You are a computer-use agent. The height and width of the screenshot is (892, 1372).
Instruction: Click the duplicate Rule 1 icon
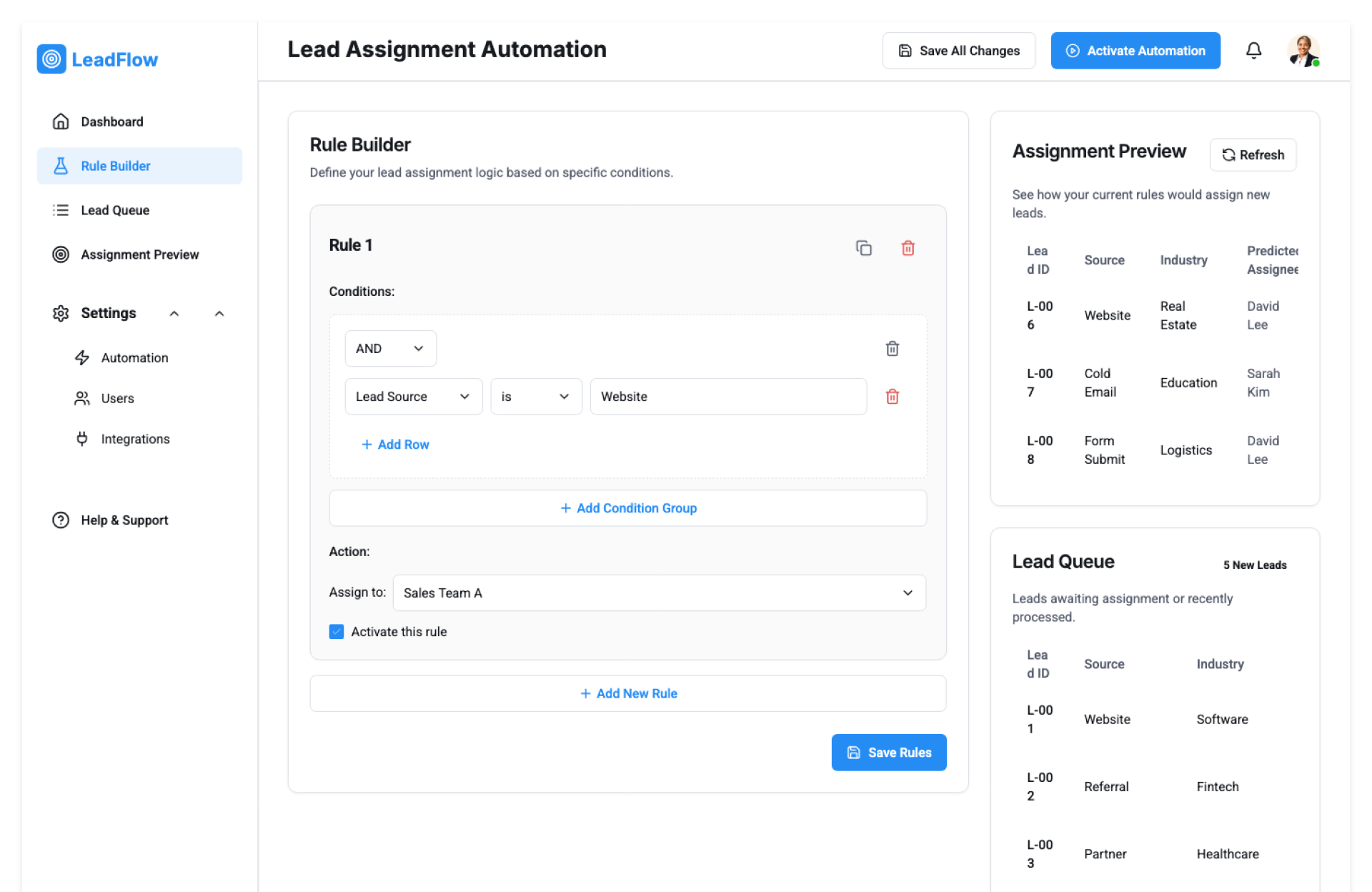click(x=863, y=248)
